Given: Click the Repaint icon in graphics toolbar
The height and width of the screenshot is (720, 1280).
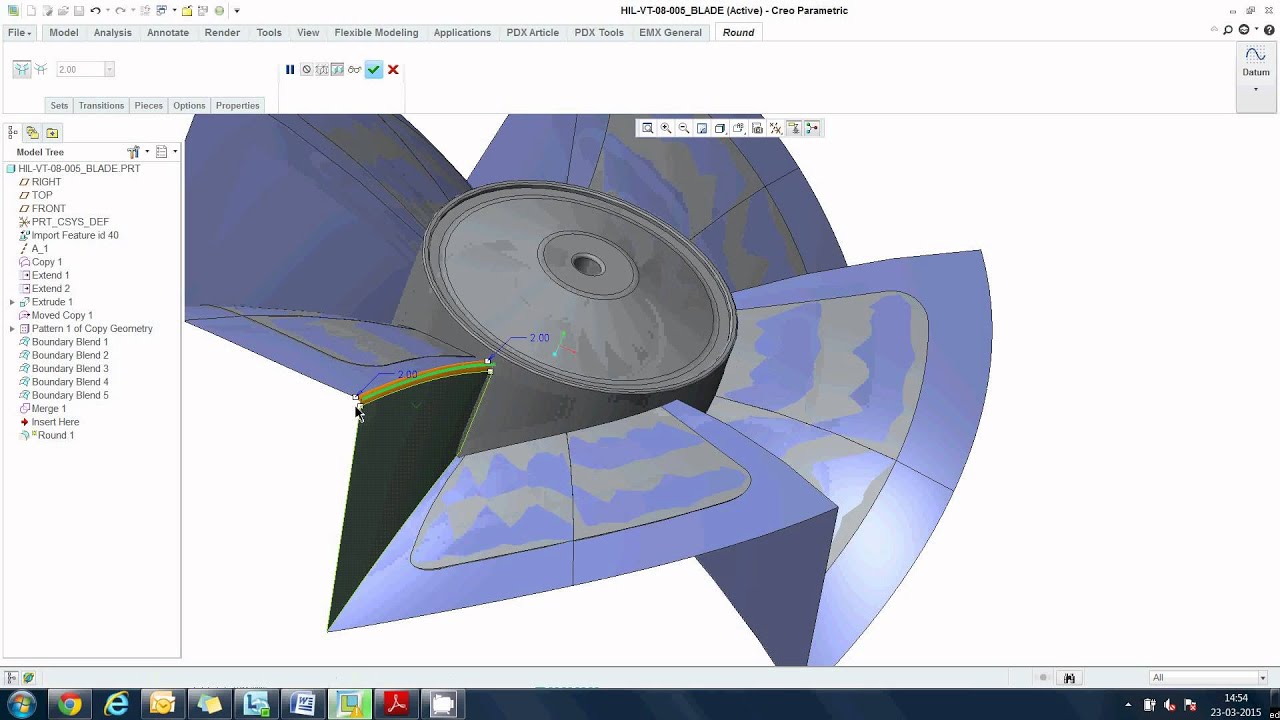Looking at the screenshot, I should tap(702, 128).
